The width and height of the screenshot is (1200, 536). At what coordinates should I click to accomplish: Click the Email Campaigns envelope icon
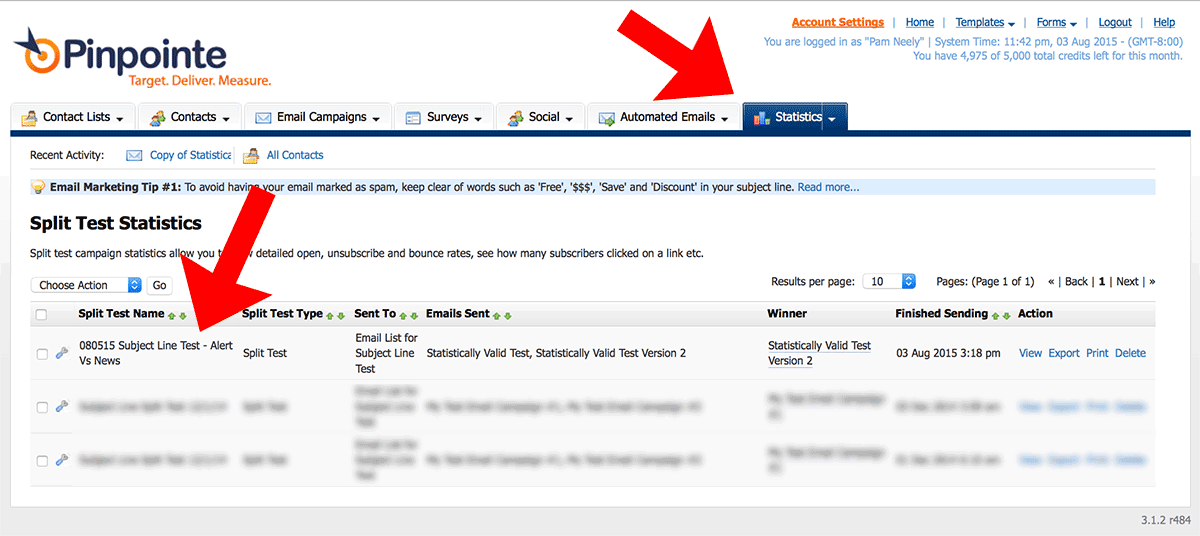coord(264,117)
